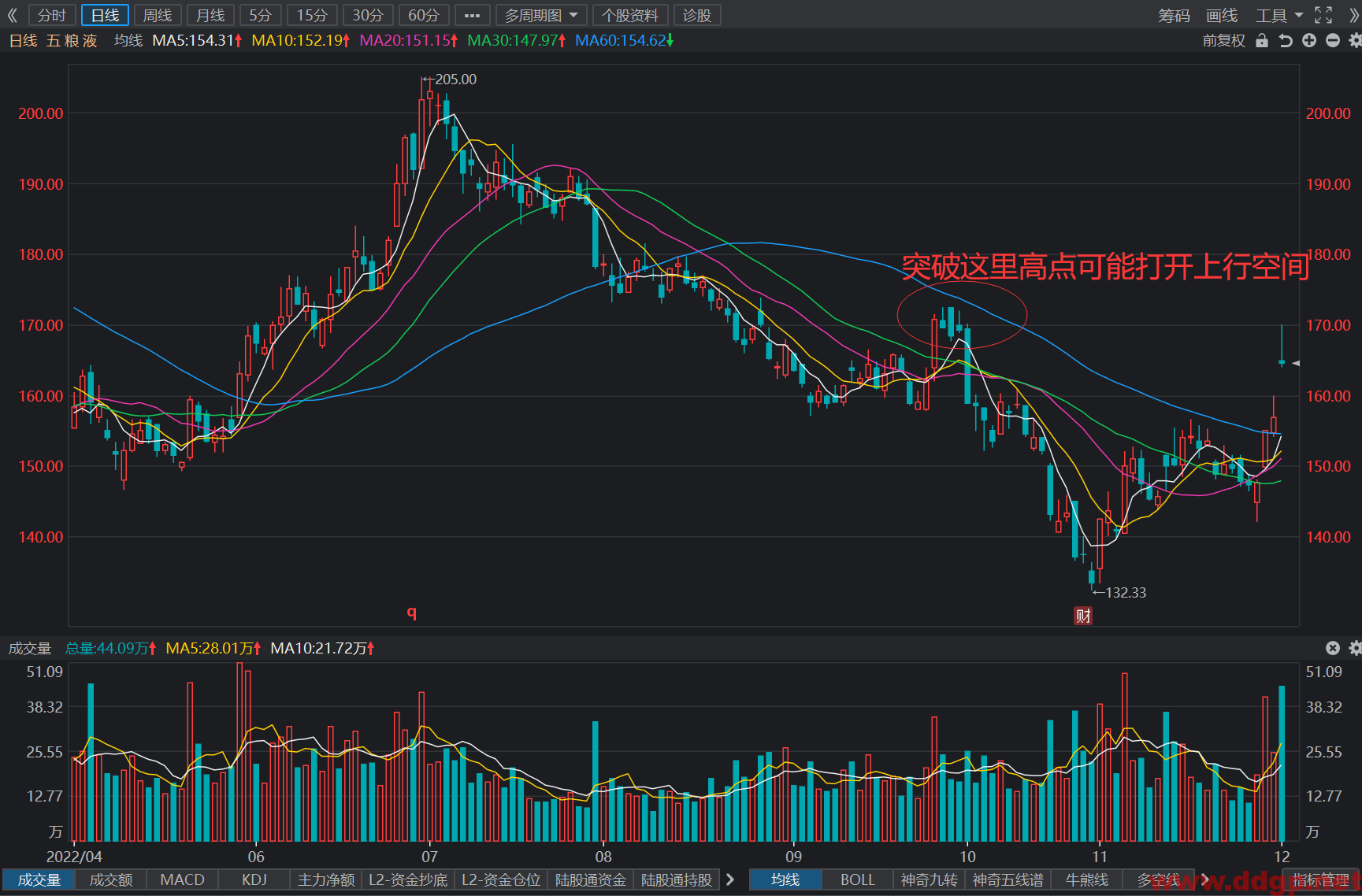
Task: Switch to the BOLL overlay tab
Action: tap(857, 879)
